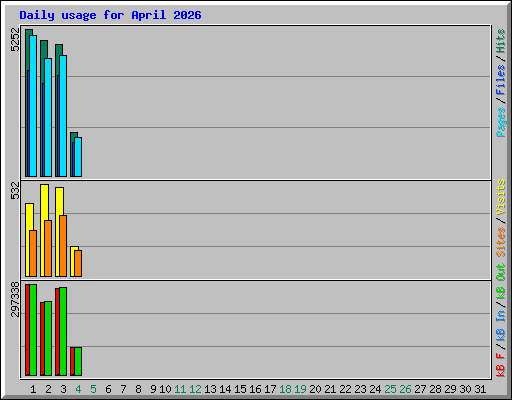Click the 5252 hits axis value
The height and width of the screenshot is (400, 512).
(15, 40)
